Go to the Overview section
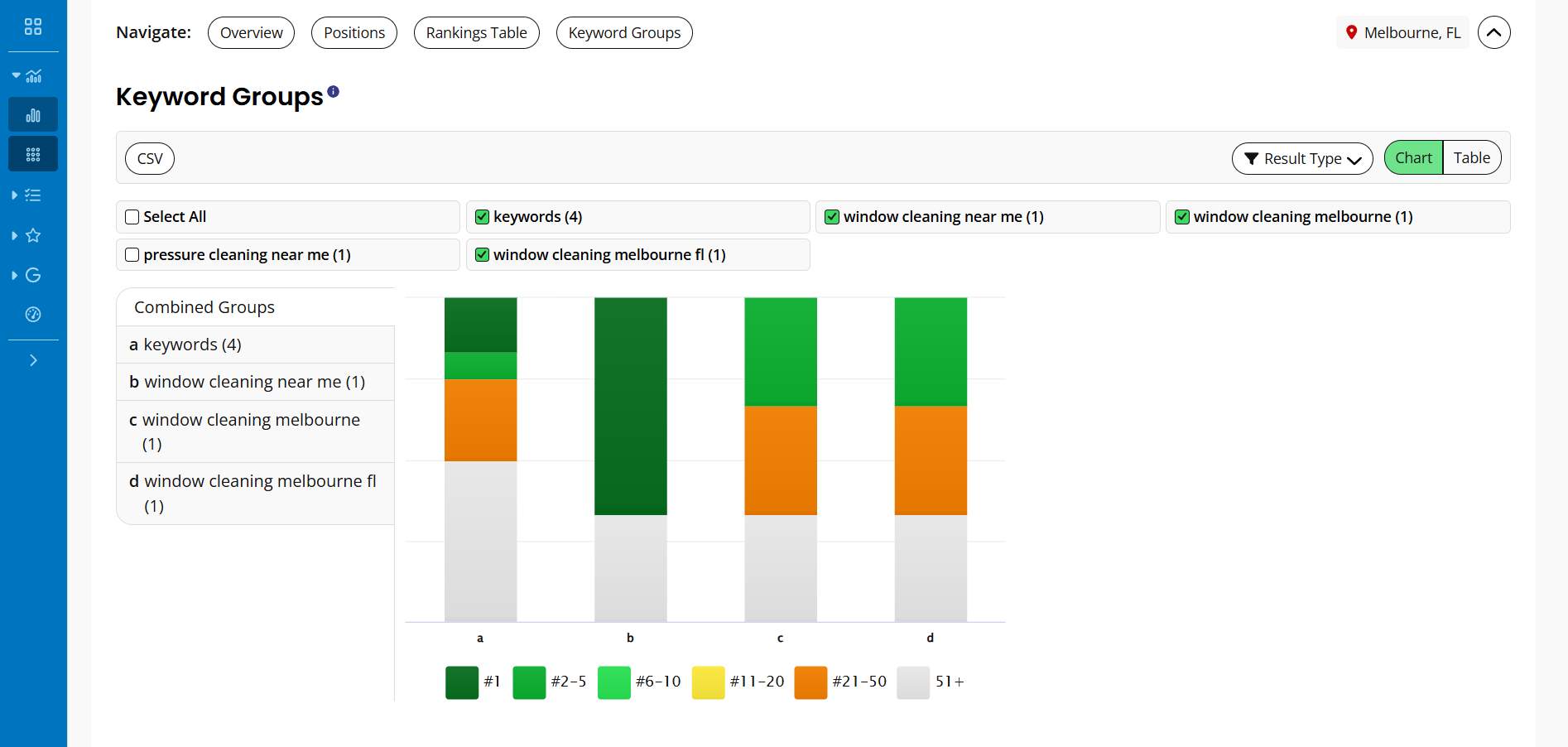This screenshot has width=1568, height=747. [x=251, y=33]
